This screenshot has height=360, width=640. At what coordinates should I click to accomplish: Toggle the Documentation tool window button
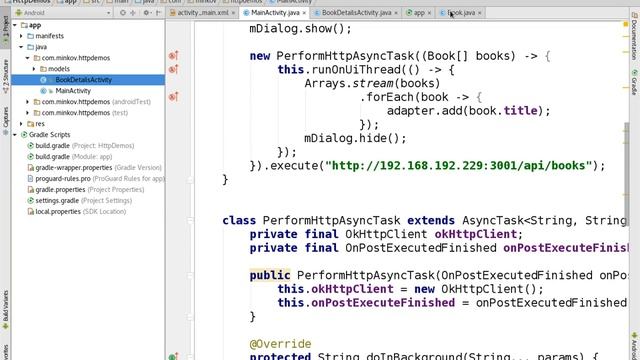[635, 37]
